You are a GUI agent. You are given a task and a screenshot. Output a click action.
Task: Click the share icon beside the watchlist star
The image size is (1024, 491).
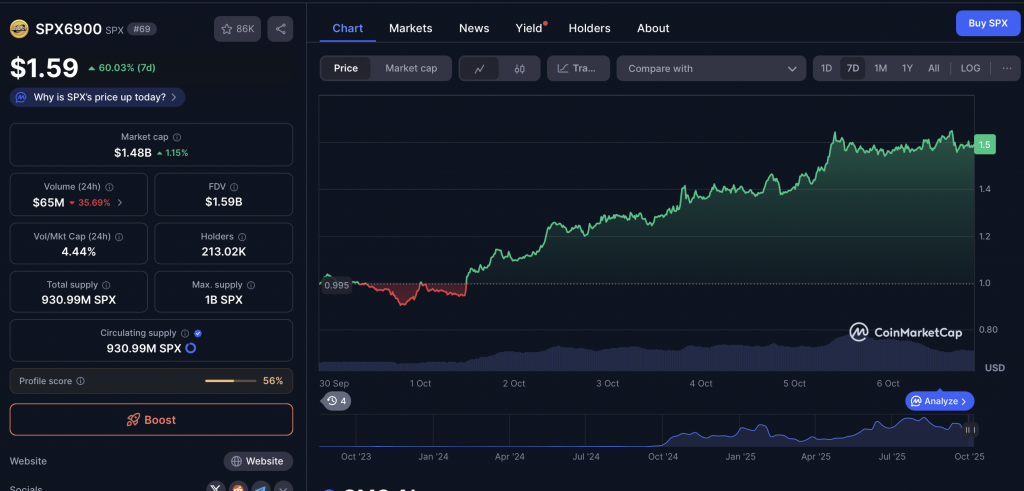coord(281,30)
